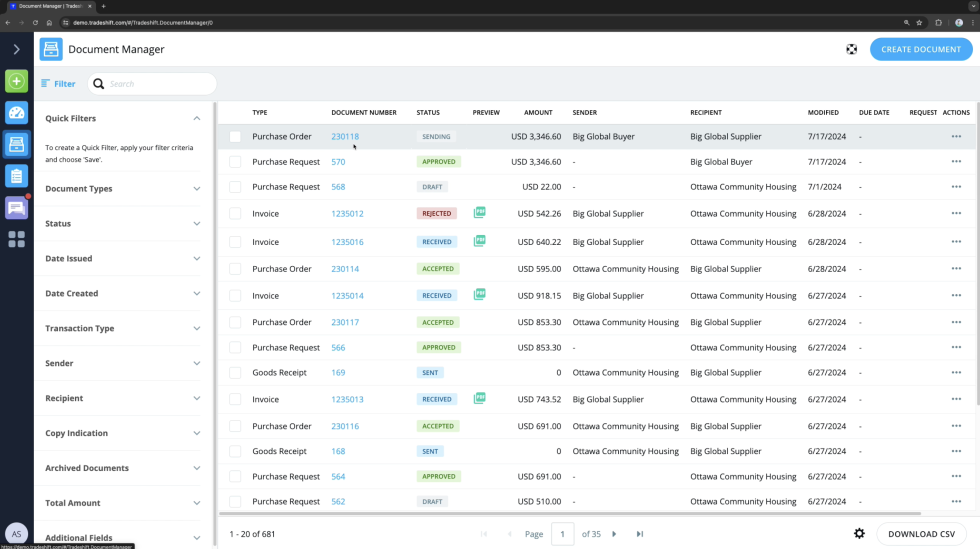The width and height of the screenshot is (980, 549).
Task: Download the document list as CSV
Action: tap(921, 534)
